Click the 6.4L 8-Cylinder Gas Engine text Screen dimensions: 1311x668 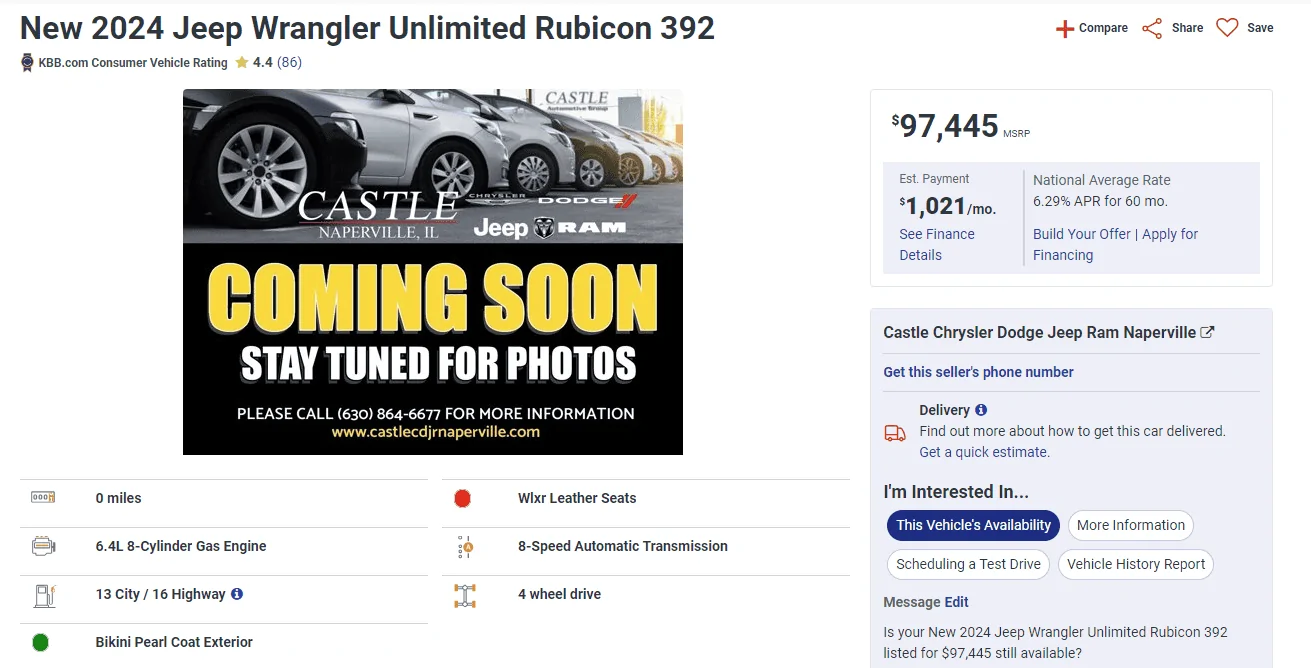(181, 546)
